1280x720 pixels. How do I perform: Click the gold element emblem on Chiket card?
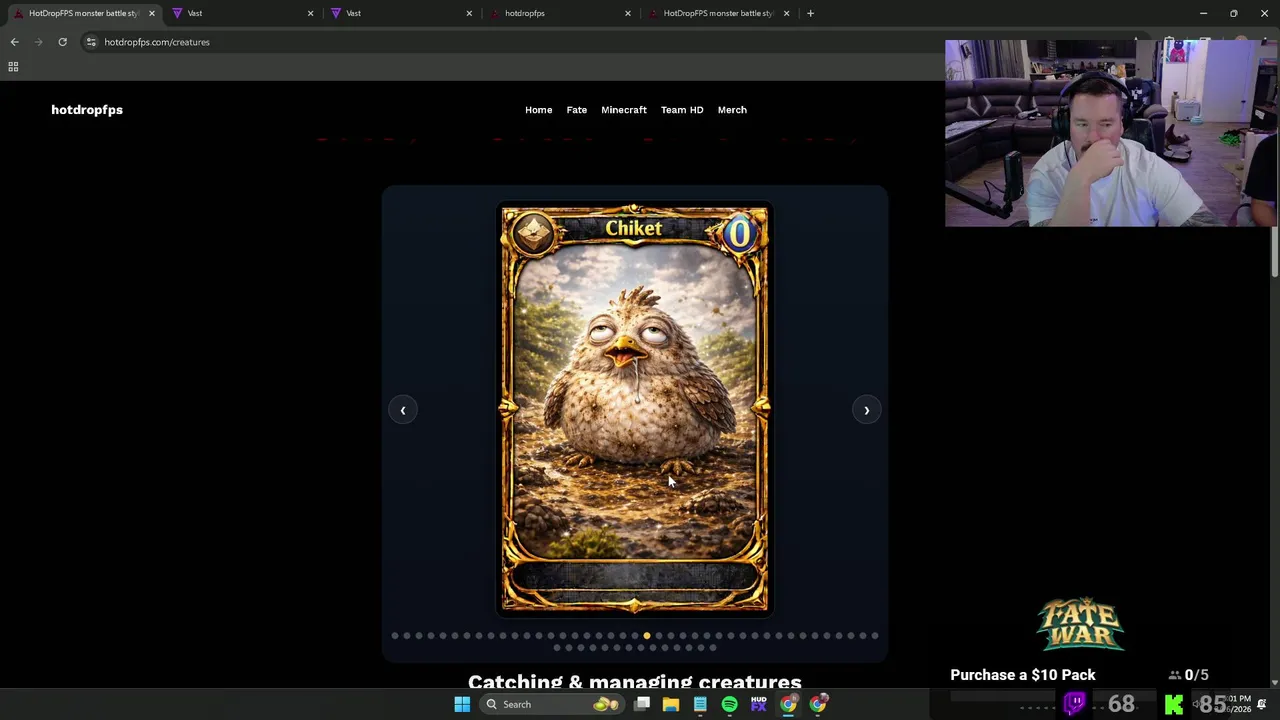pos(532,233)
